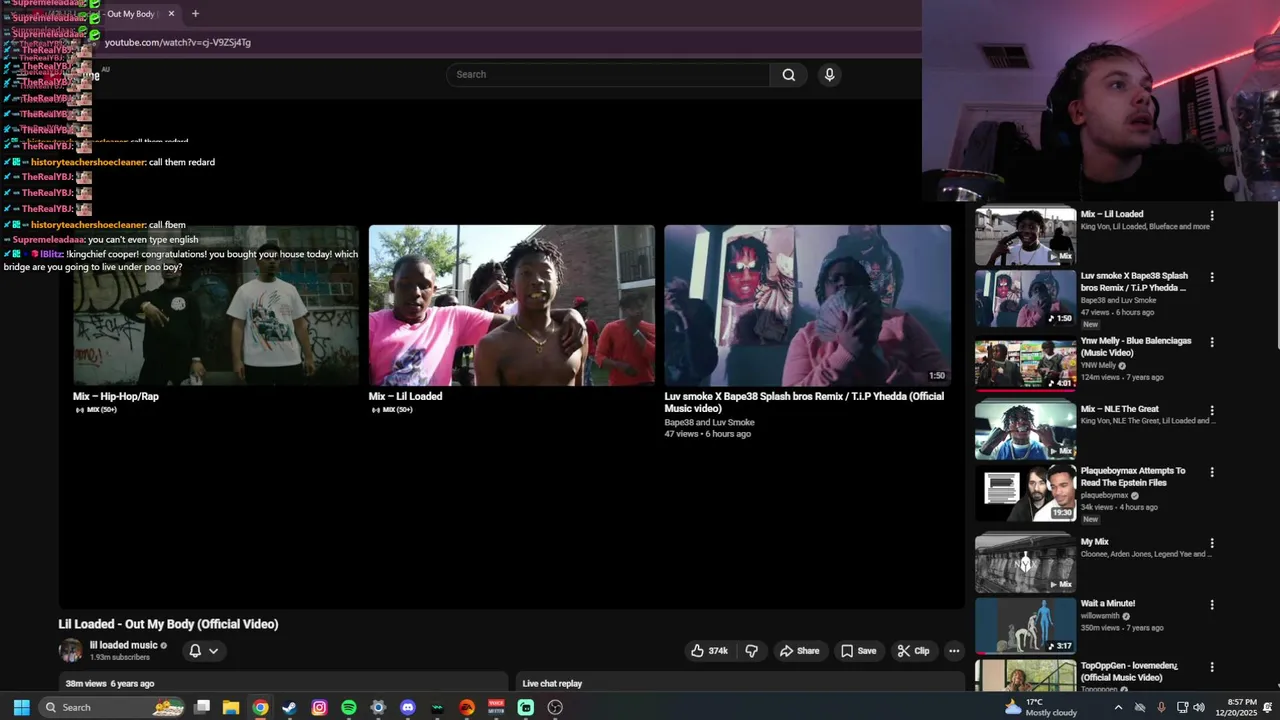Open a new browser tab
1280x720 pixels.
(195, 14)
